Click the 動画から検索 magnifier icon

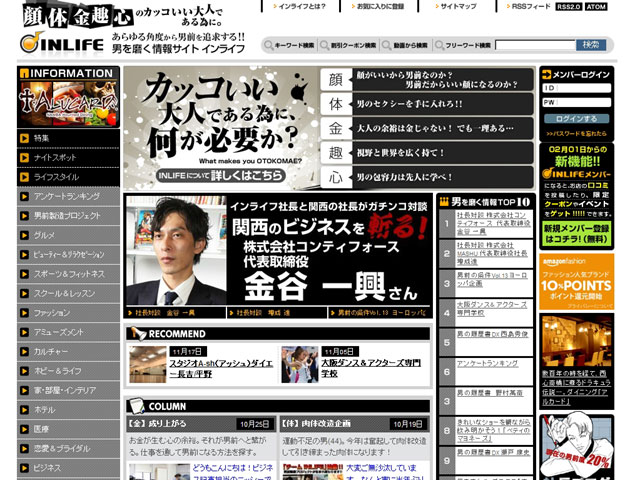coord(386,45)
